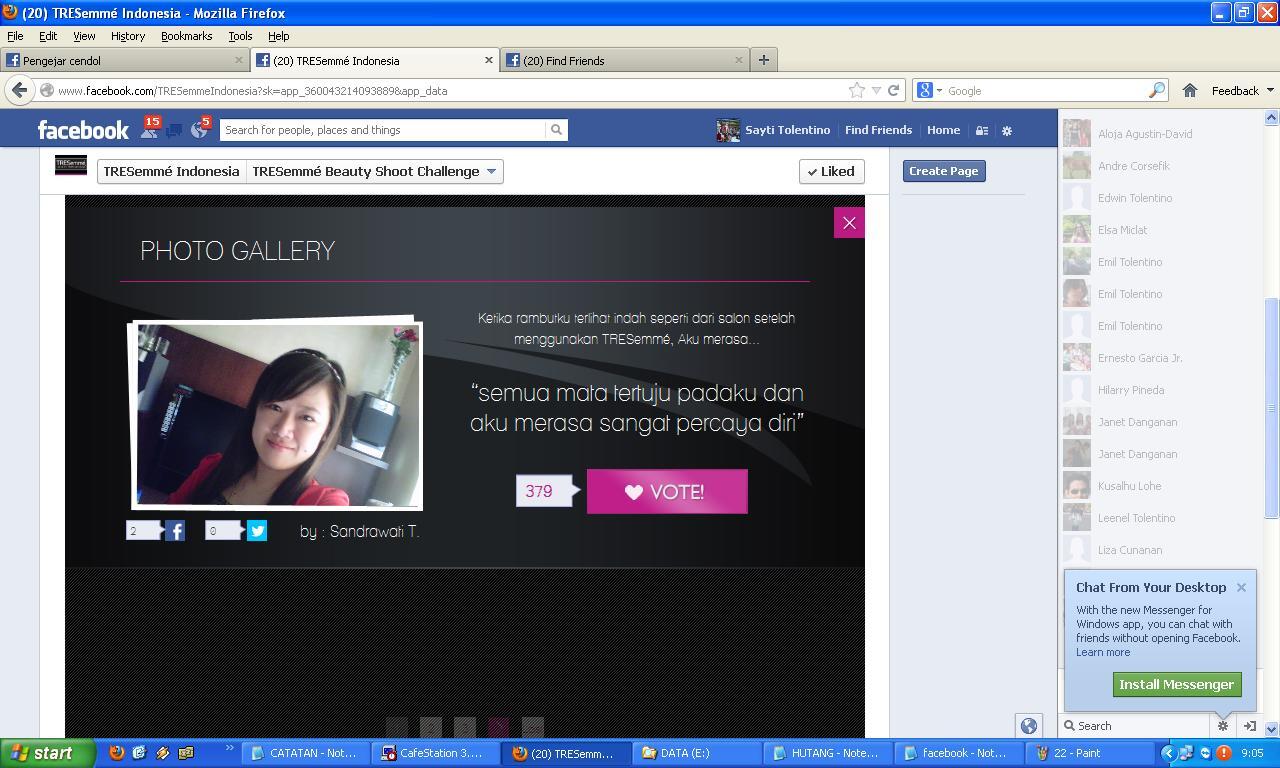The image size is (1280, 768).
Task: Toggle the Liked button for TRESemmé page
Action: (831, 171)
